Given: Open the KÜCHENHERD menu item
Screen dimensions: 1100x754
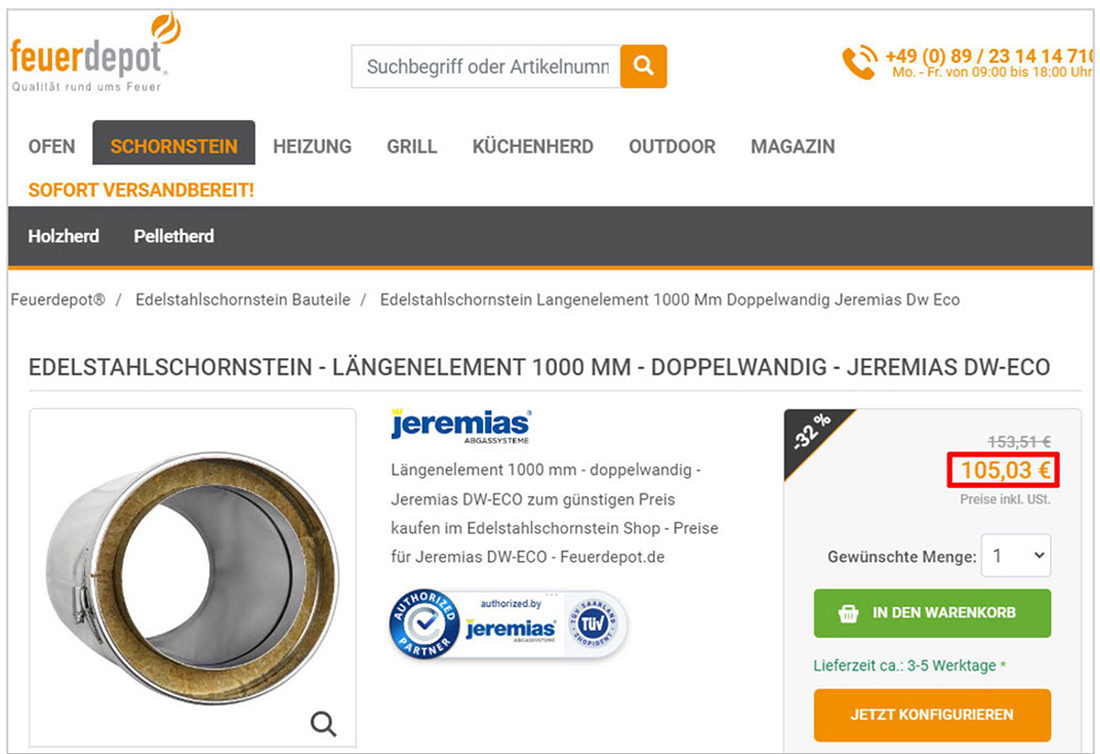Looking at the screenshot, I should (532, 147).
